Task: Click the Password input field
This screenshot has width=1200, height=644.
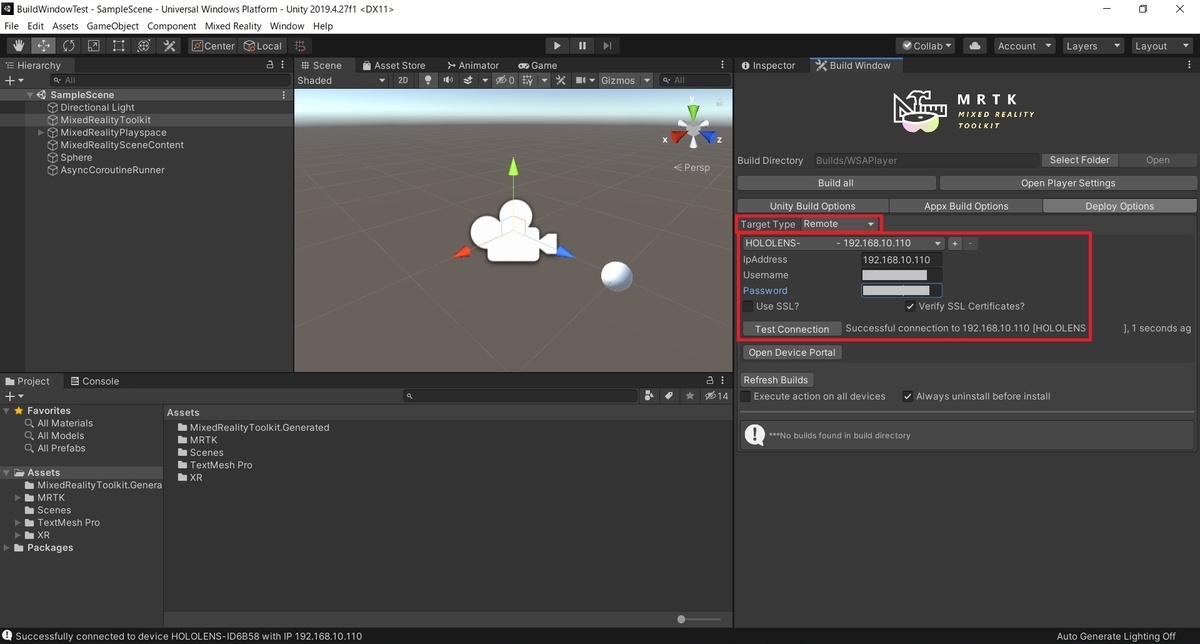Action: pyautogui.click(x=901, y=290)
